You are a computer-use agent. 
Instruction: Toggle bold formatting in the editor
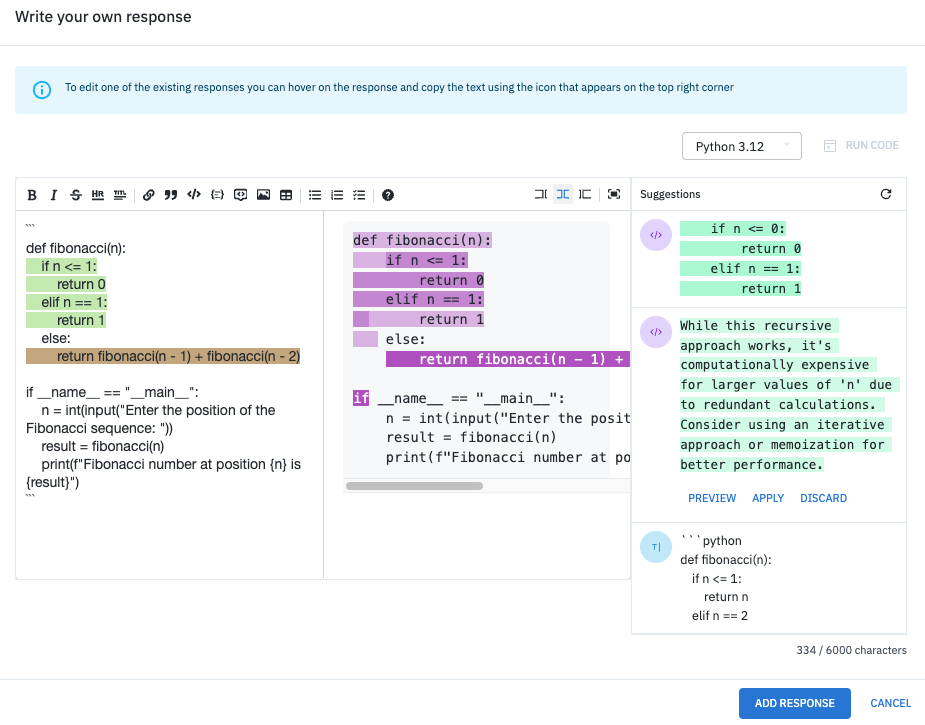click(x=32, y=195)
